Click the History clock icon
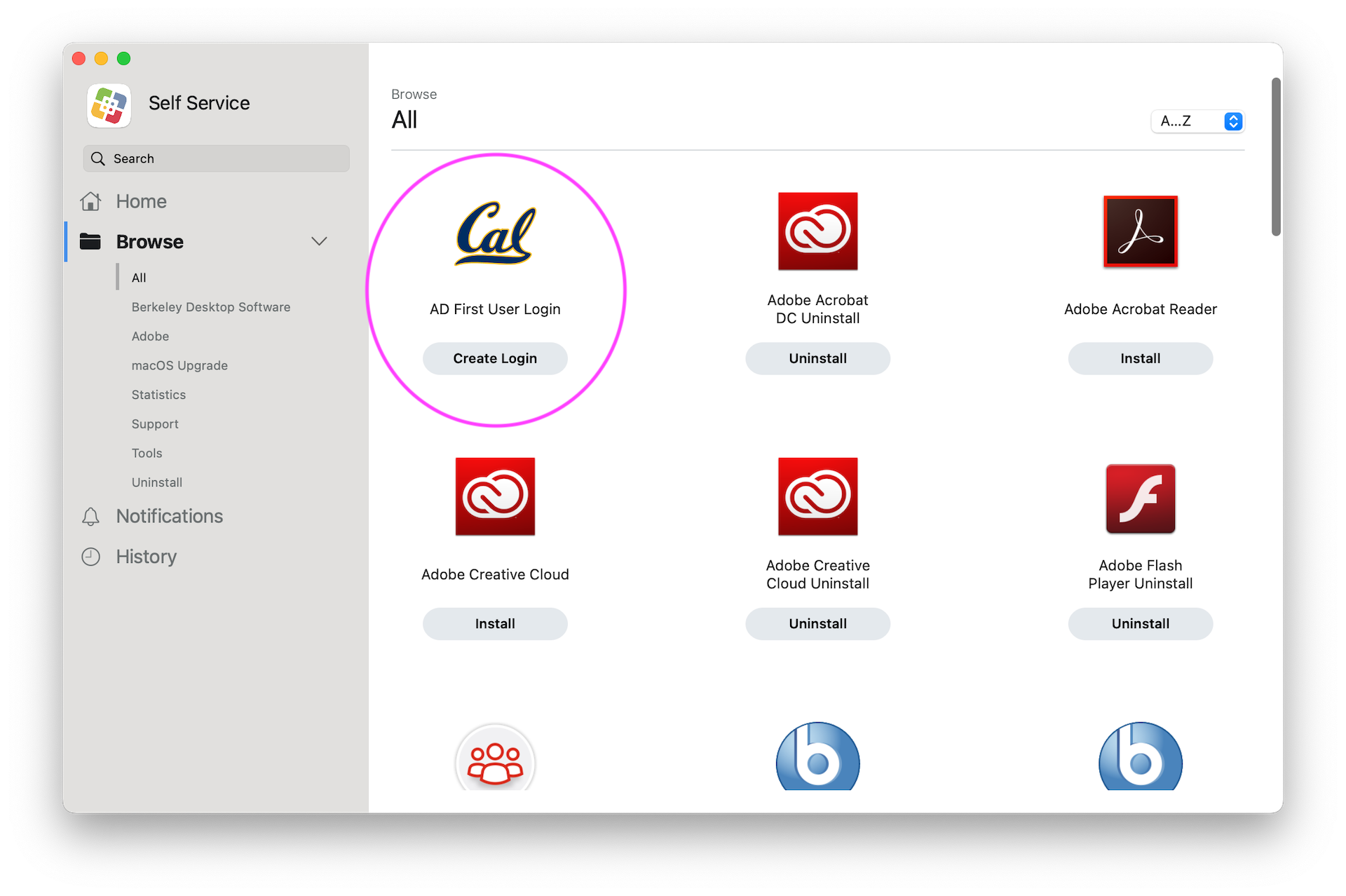The height and width of the screenshot is (896, 1346). tap(90, 557)
